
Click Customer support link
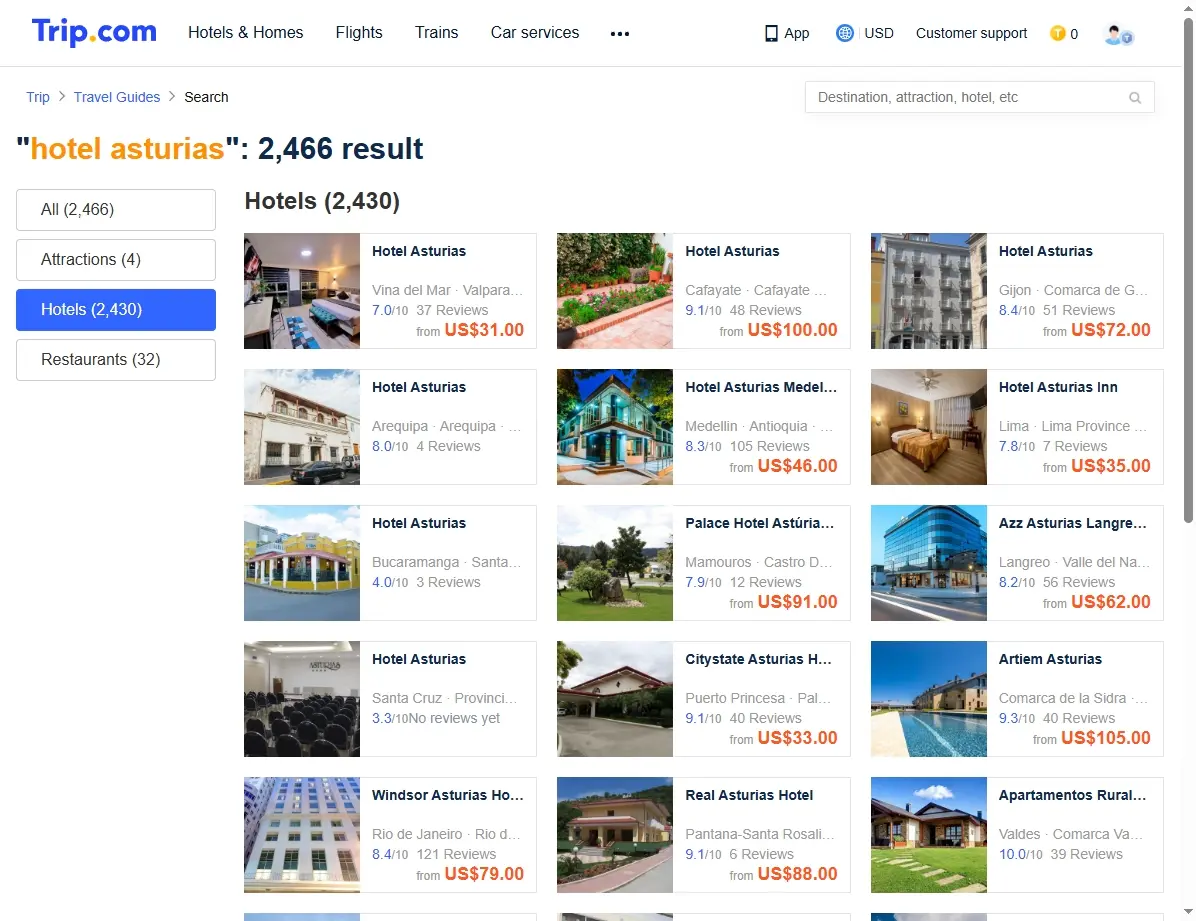971,33
